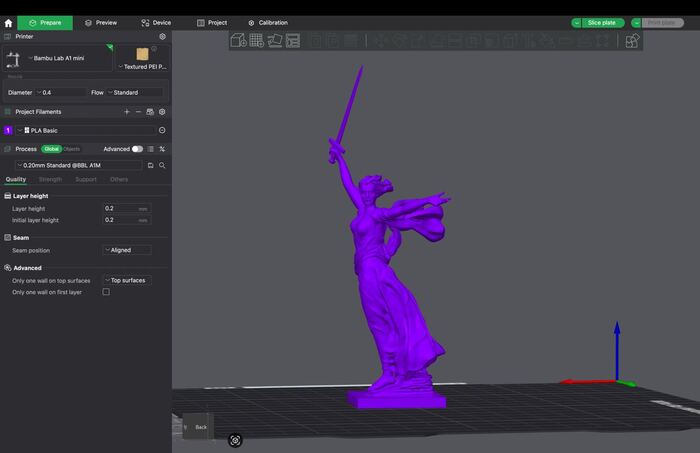Toggle the Advanced settings switch

pos(138,149)
